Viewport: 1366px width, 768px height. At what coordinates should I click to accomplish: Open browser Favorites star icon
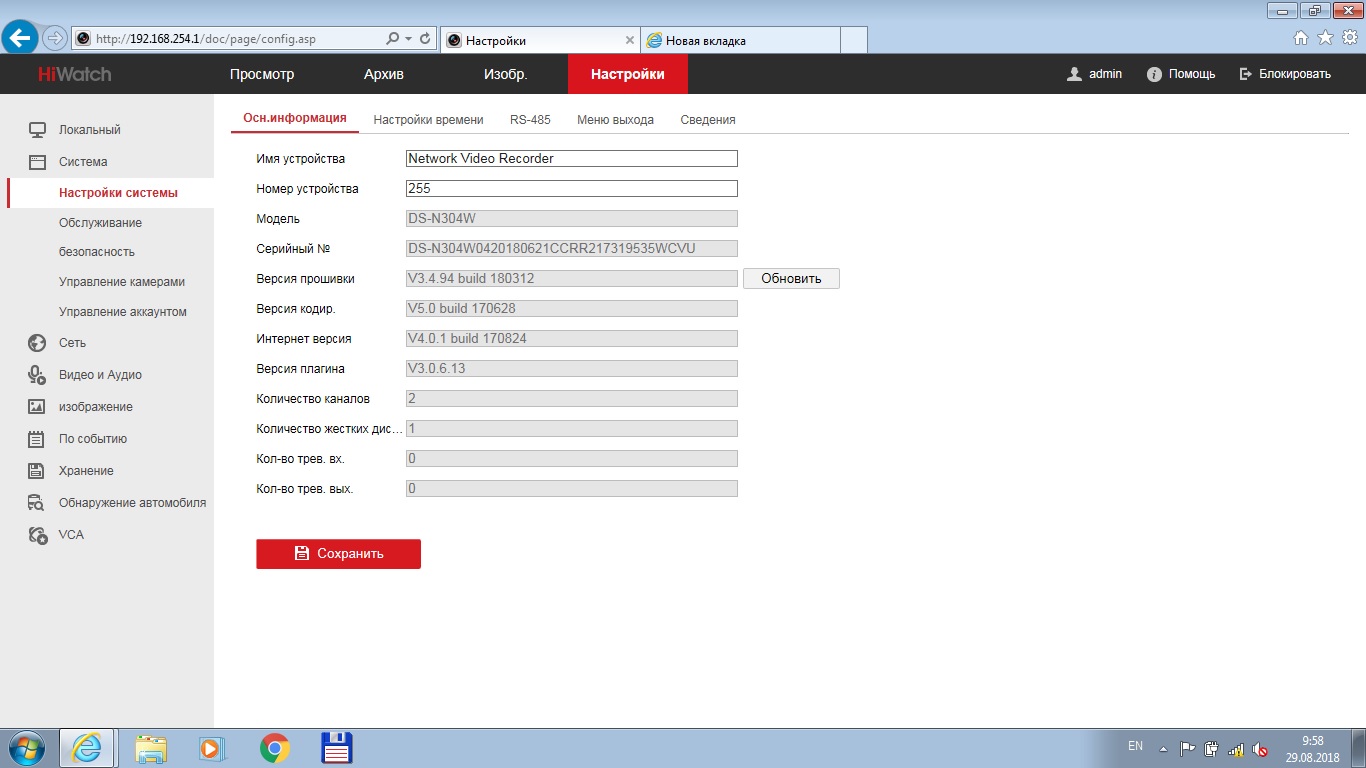pos(1325,38)
